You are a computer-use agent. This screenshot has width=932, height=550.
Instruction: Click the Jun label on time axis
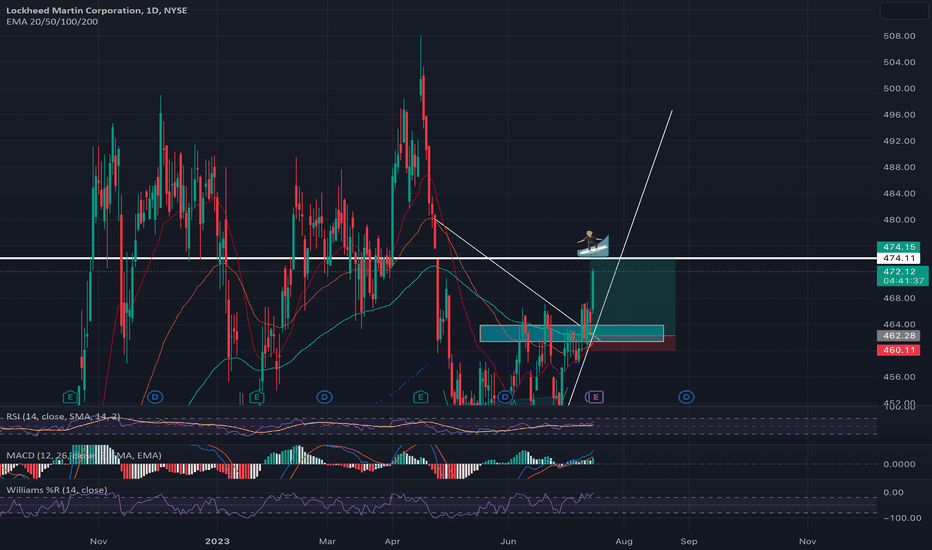508,541
